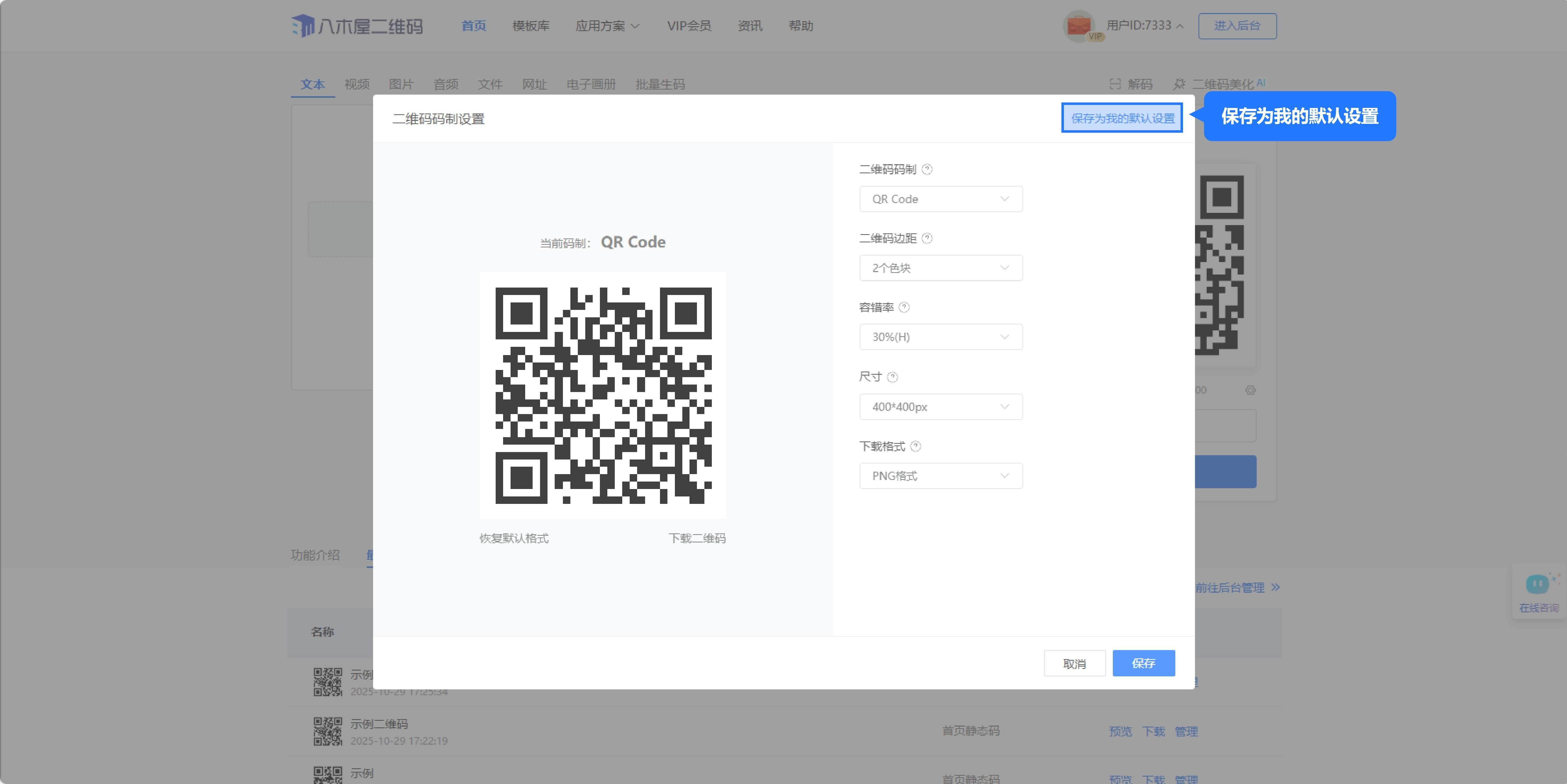The width and height of the screenshot is (1567, 784).
Task: Click the QR code preview image
Action: click(x=603, y=396)
